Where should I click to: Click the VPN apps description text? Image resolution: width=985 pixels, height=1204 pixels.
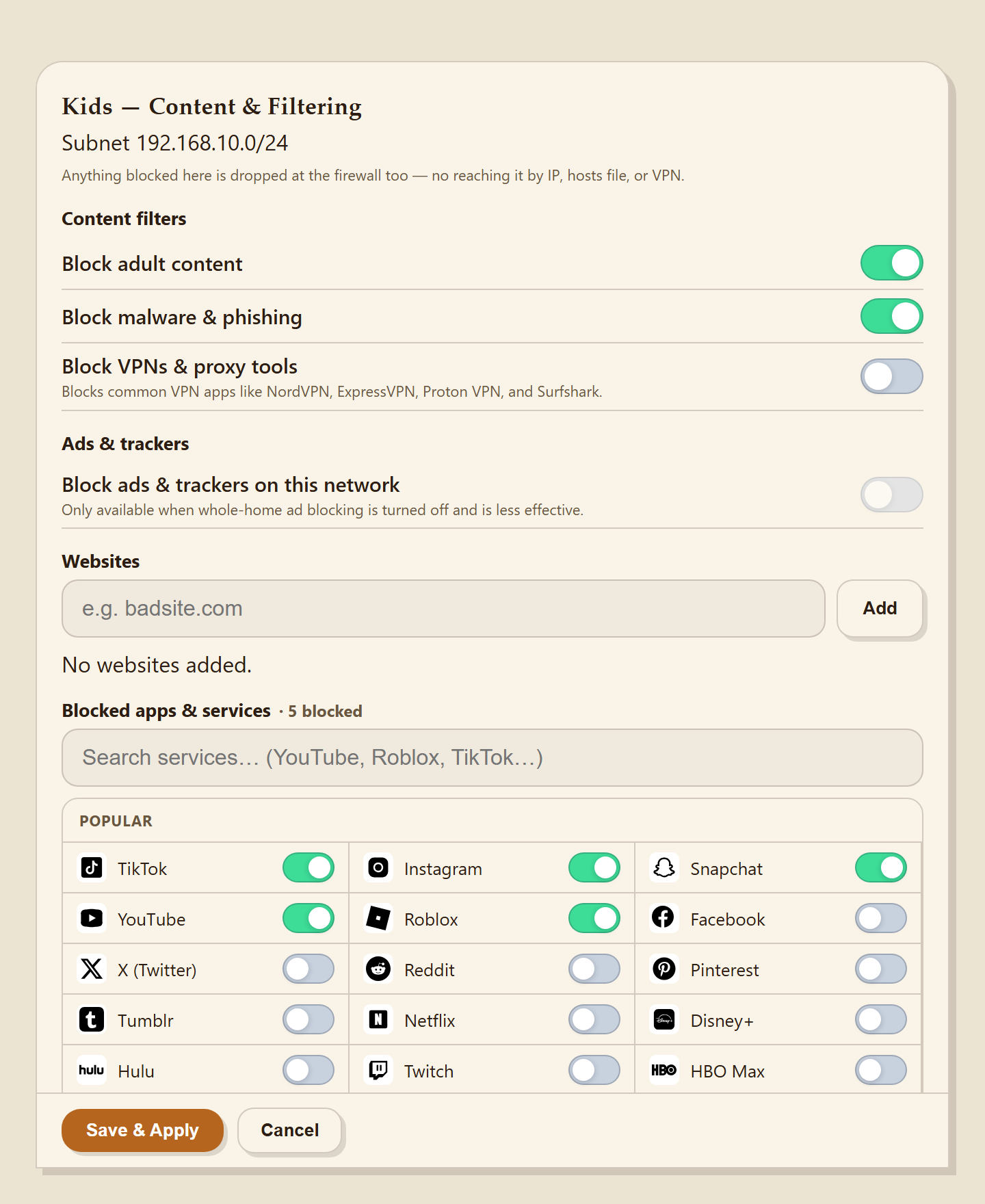point(332,392)
